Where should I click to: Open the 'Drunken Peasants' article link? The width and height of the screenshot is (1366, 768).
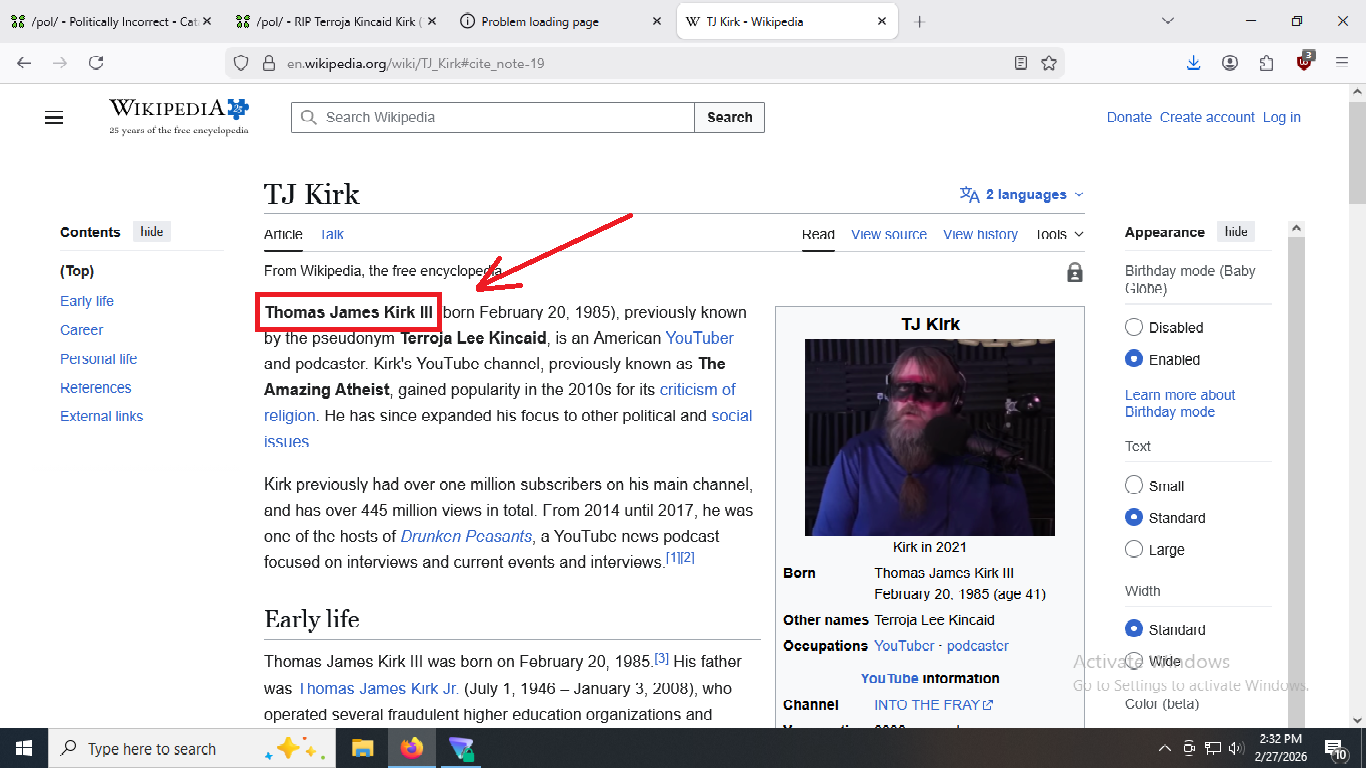466,536
